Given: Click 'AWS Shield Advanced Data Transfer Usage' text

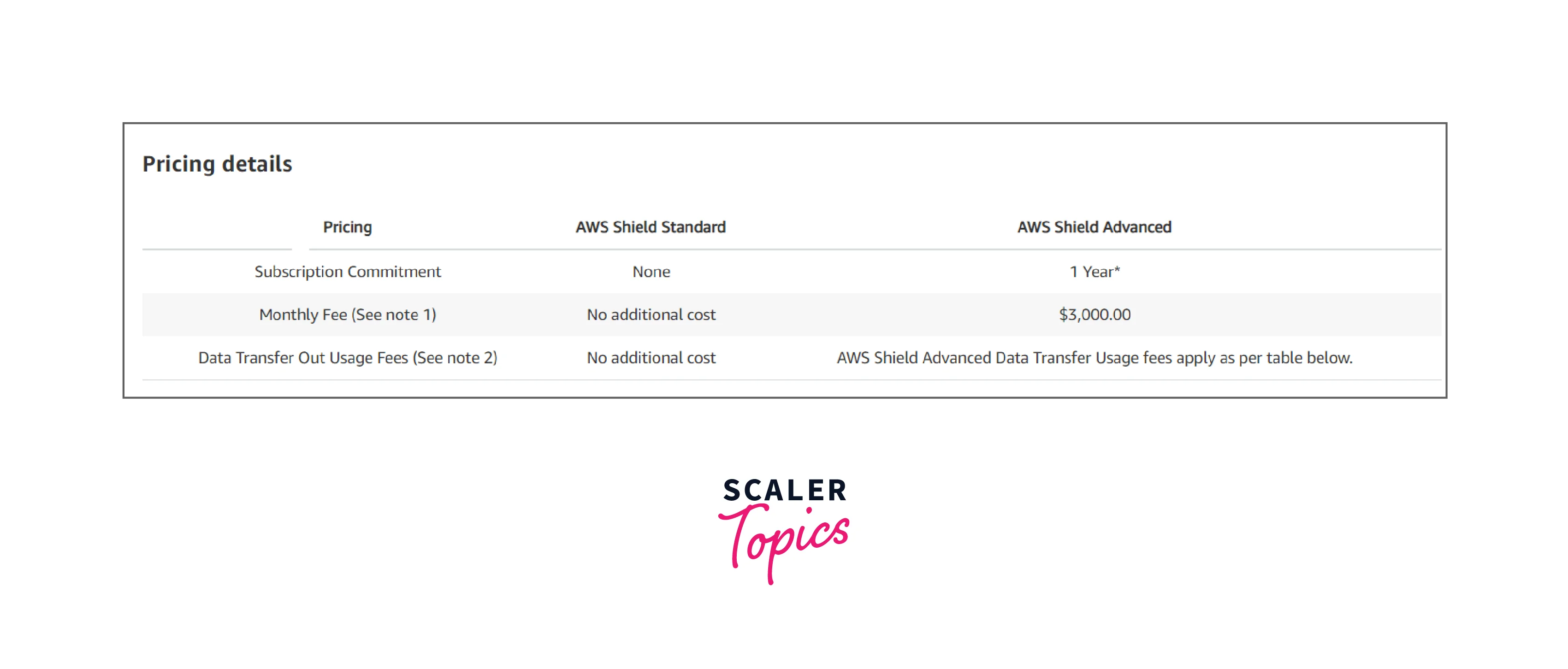Looking at the screenshot, I should click(987, 358).
